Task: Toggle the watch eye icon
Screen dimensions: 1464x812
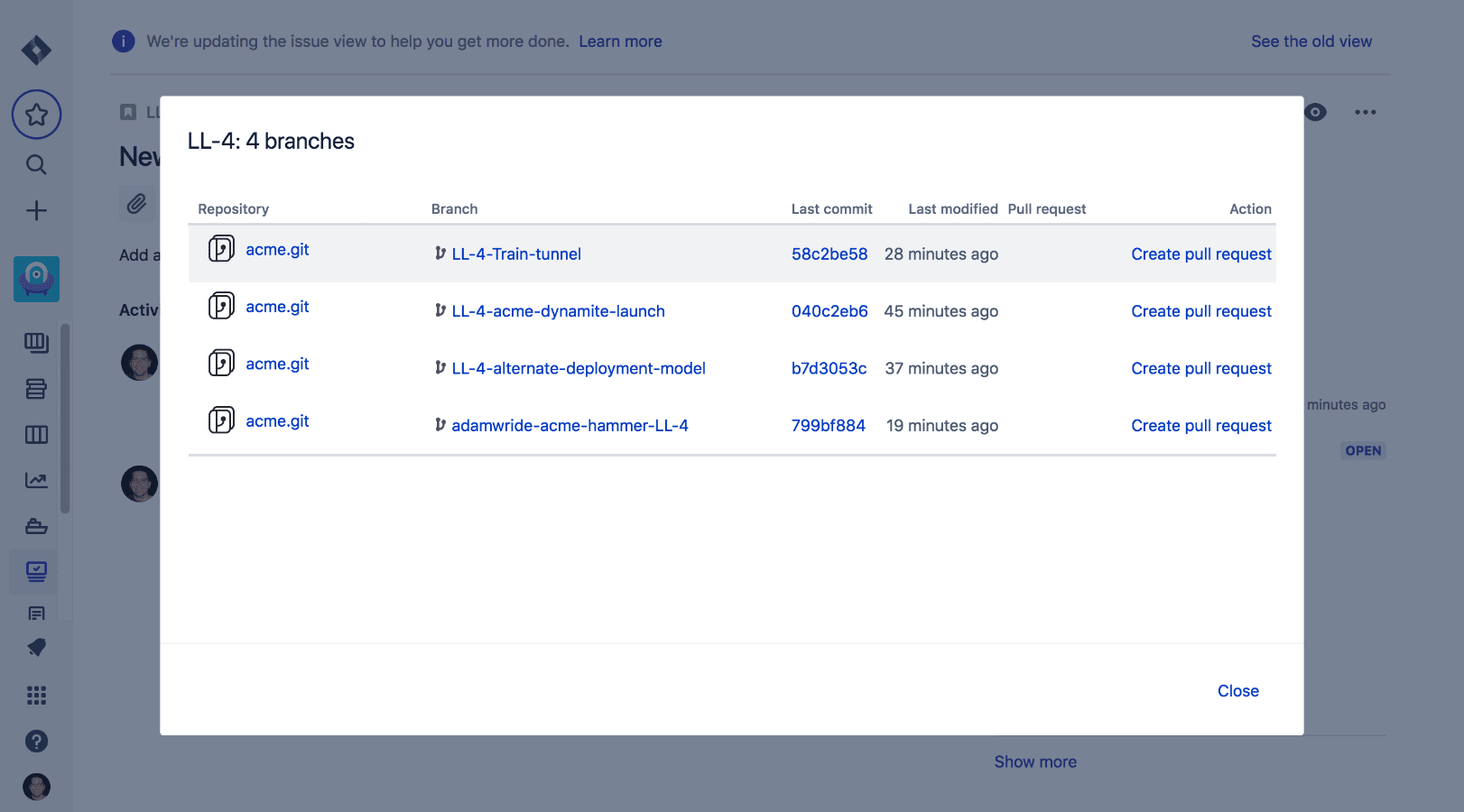Action: coord(1315,112)
